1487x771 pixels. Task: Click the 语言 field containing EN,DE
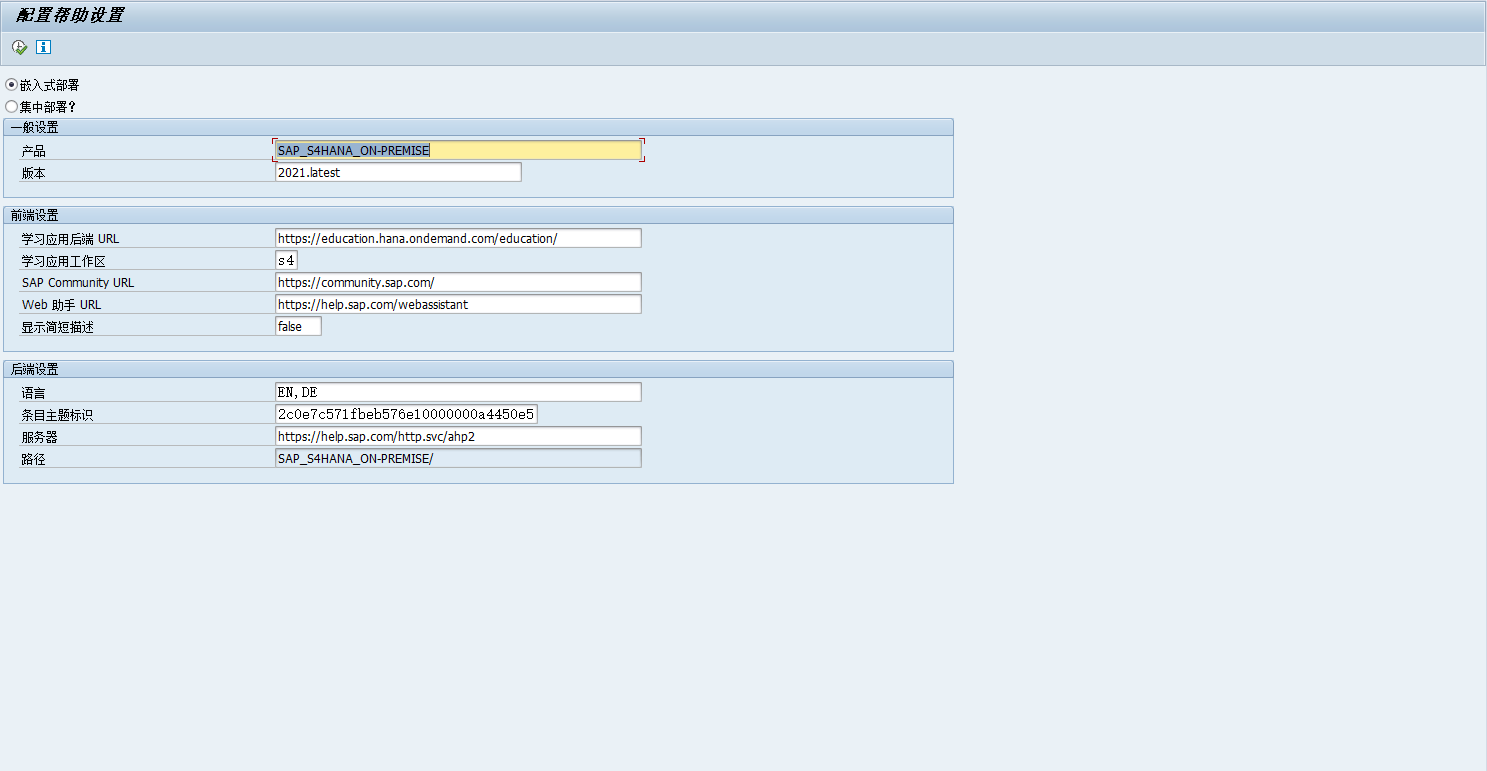(x=458, y=392)
